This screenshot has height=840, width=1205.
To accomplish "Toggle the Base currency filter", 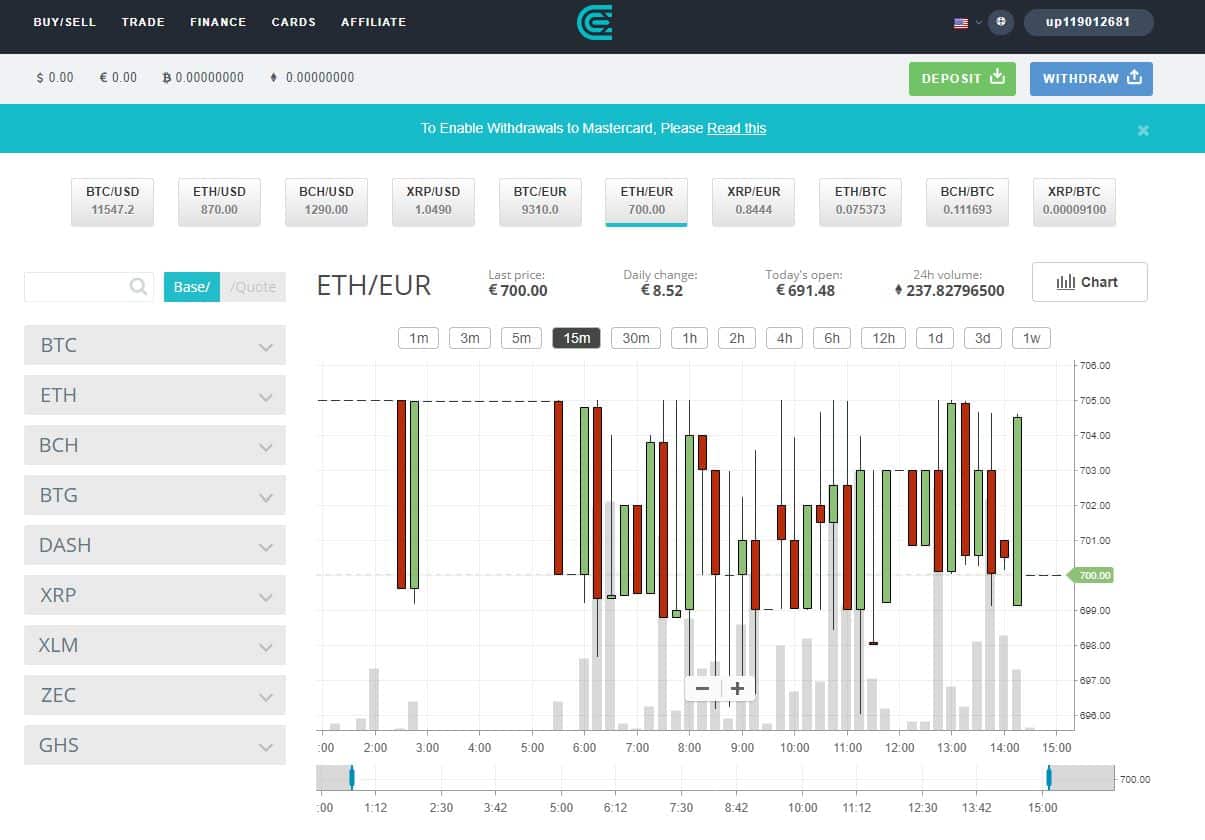I will [x=191, y=287].
